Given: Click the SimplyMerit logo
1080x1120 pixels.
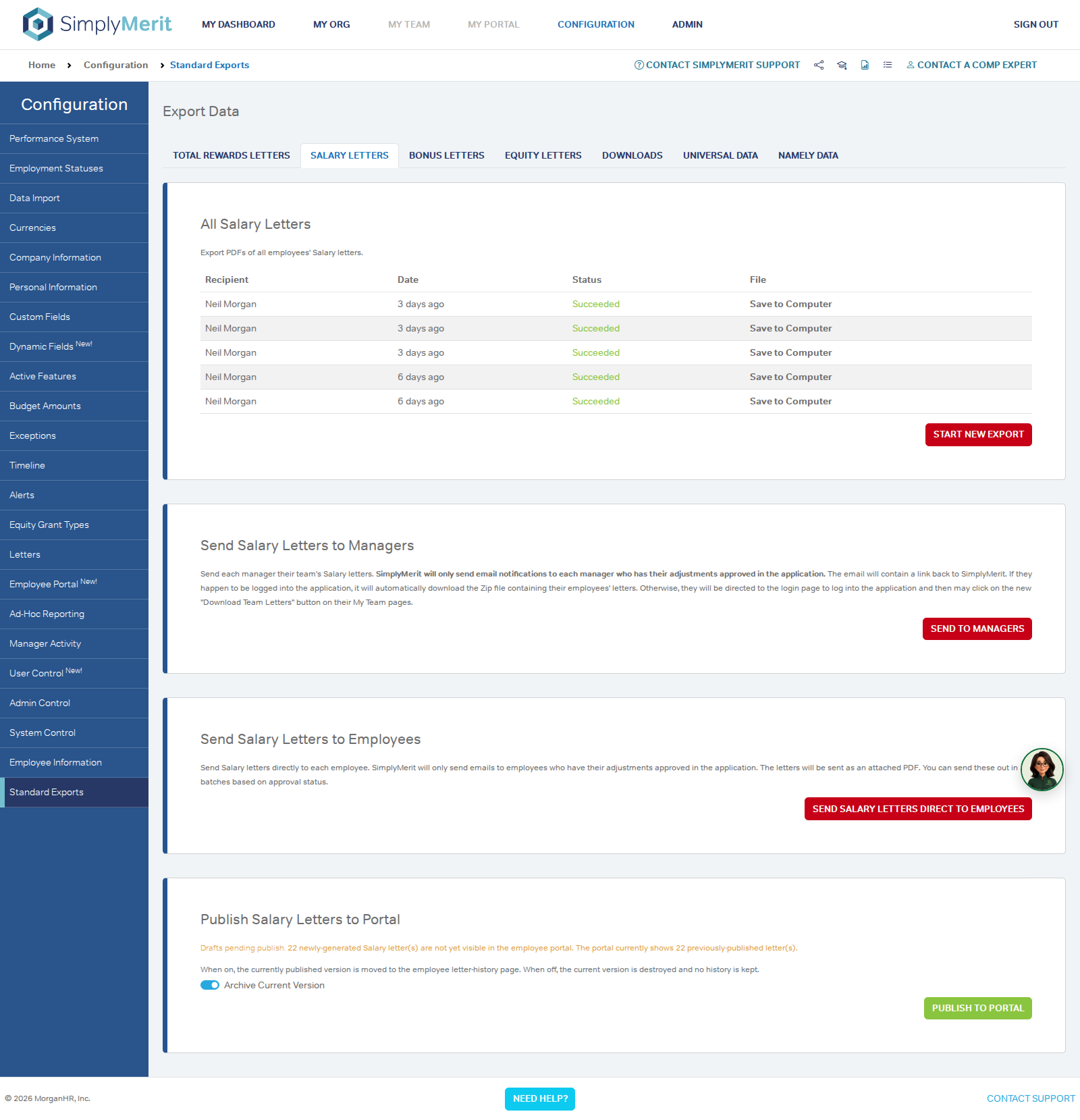Looking at the screenshot, I should pyautogui.click(x=97, y=24).
